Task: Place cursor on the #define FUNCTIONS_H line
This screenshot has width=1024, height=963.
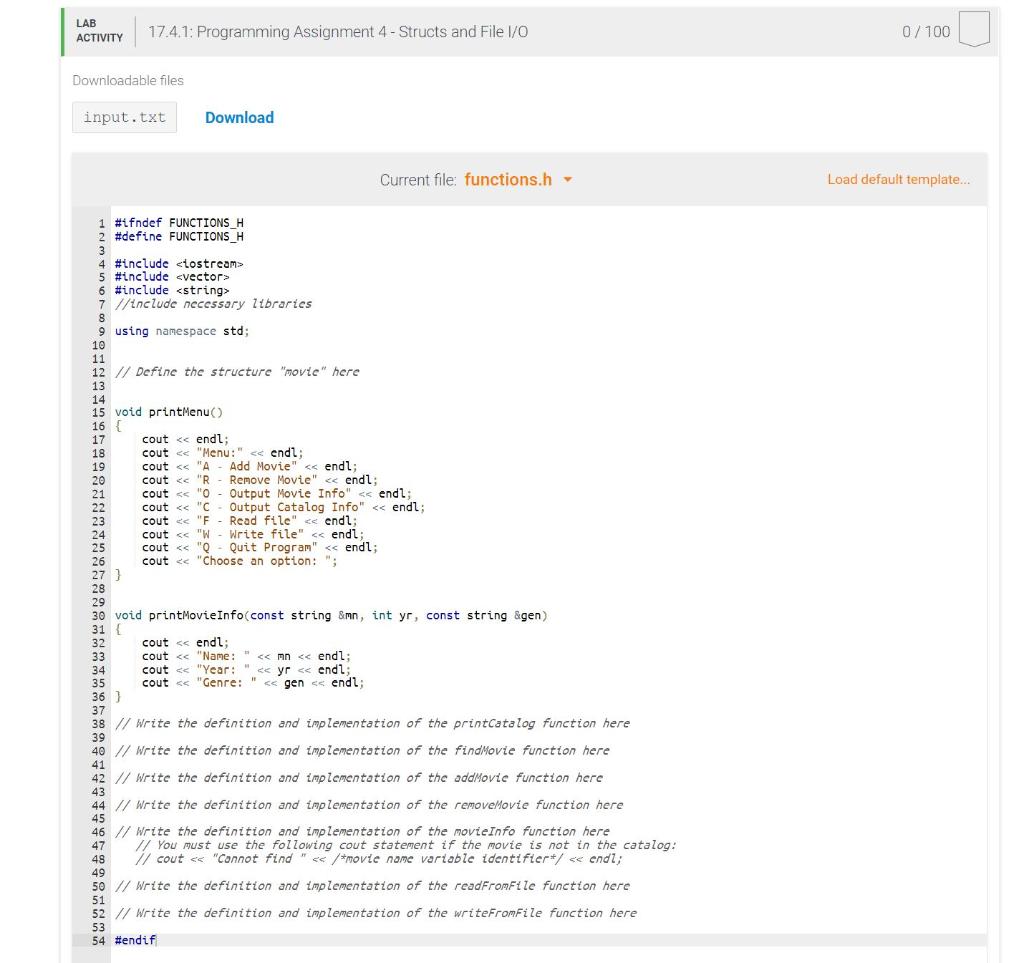Action: pos(179,236)
